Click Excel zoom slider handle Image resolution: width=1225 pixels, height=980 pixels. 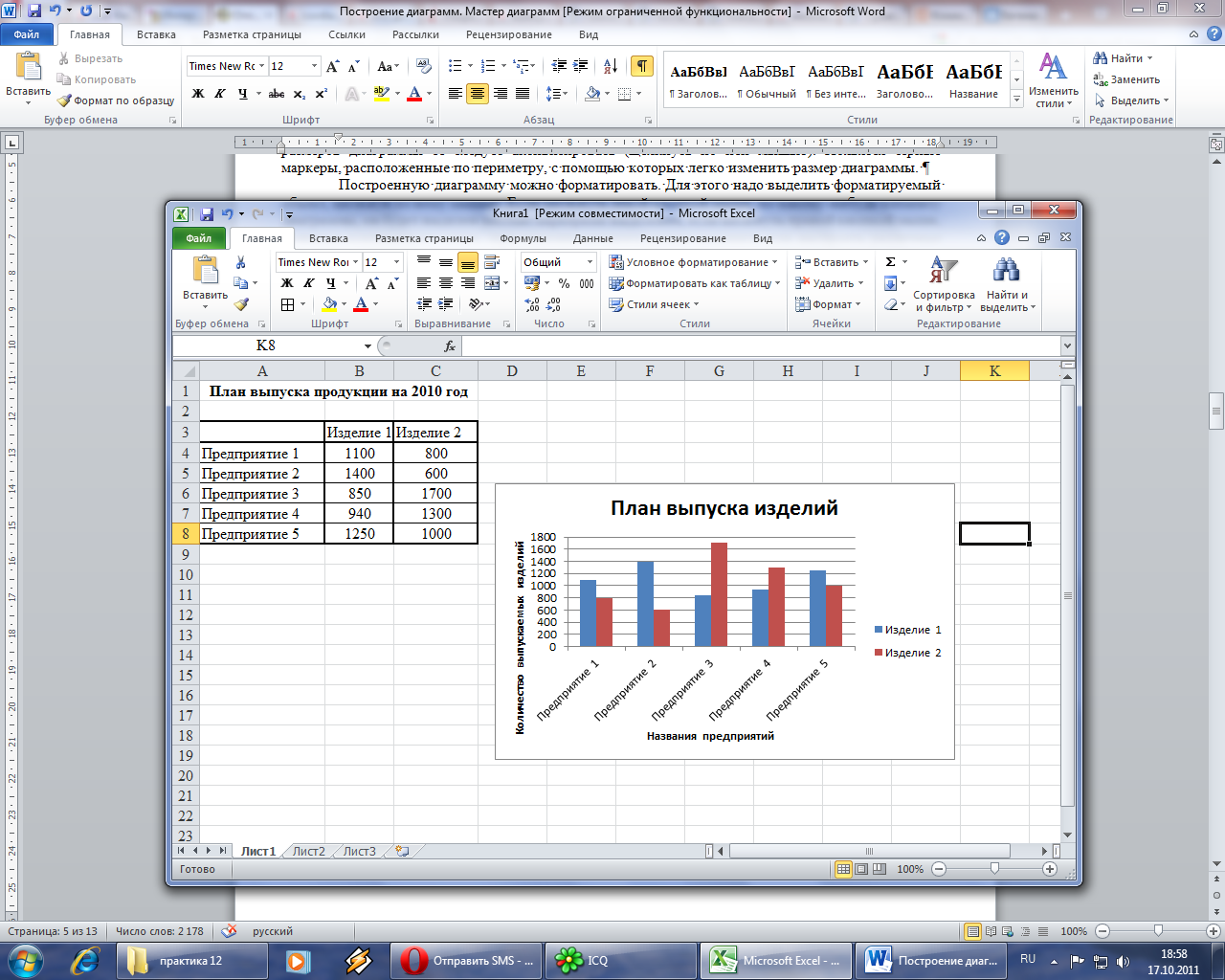point(994,869)
